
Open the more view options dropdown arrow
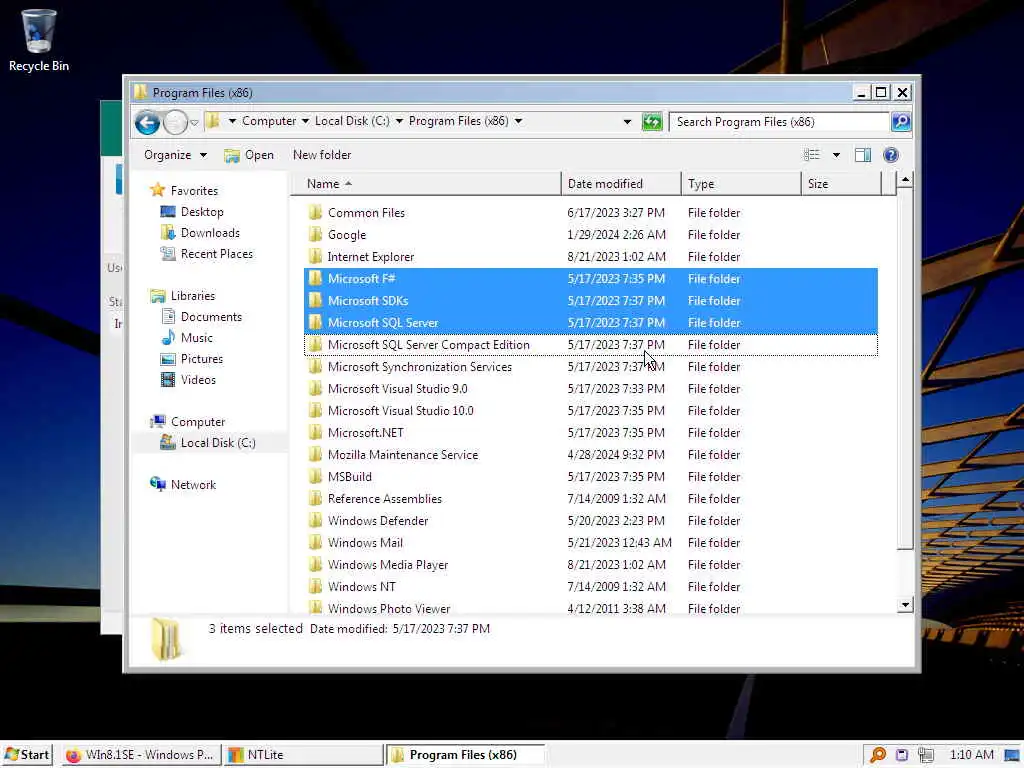pos(836,155)
